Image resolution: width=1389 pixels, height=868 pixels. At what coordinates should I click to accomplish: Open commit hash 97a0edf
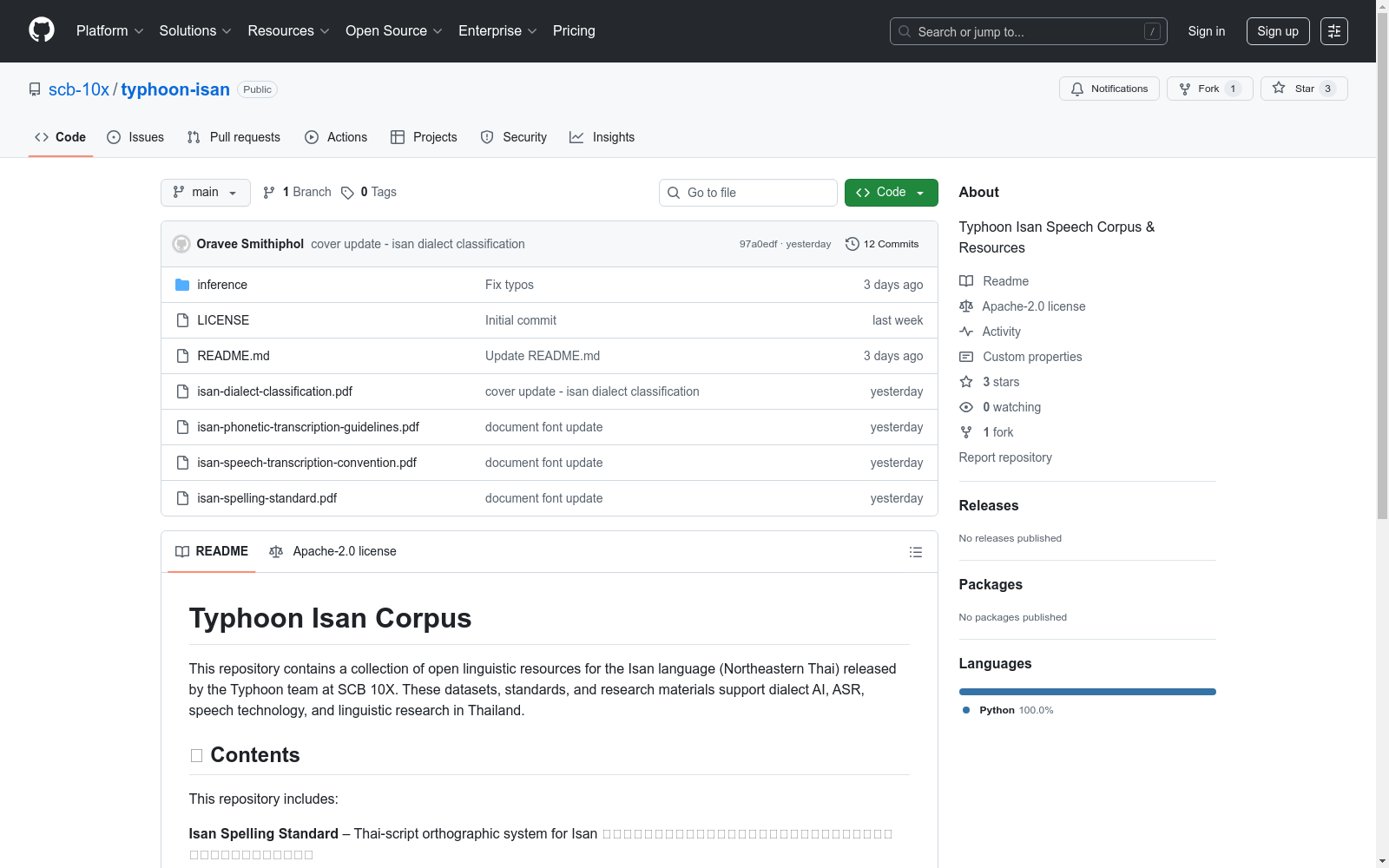(x=758, y=244)
